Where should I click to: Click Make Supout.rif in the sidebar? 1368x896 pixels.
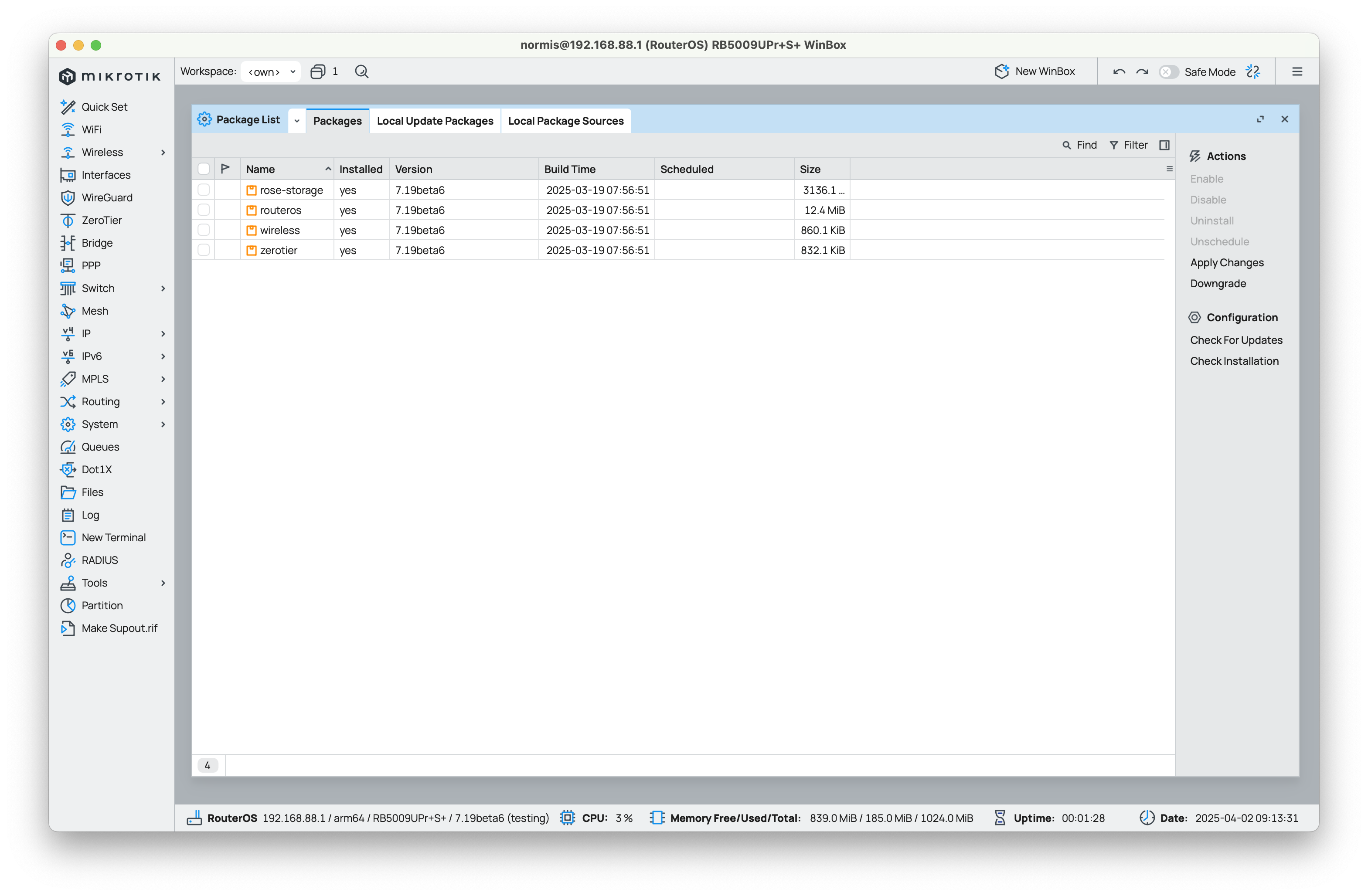coord(119,628)
